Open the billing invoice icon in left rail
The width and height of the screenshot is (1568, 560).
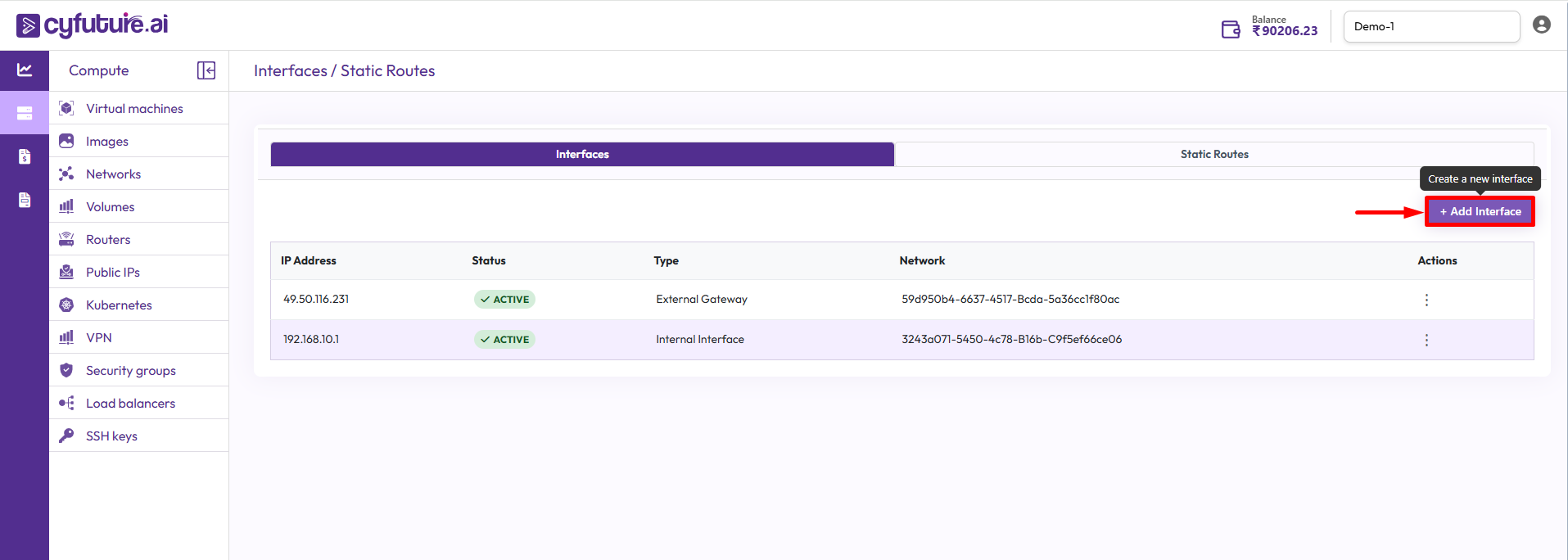(25, 156)
